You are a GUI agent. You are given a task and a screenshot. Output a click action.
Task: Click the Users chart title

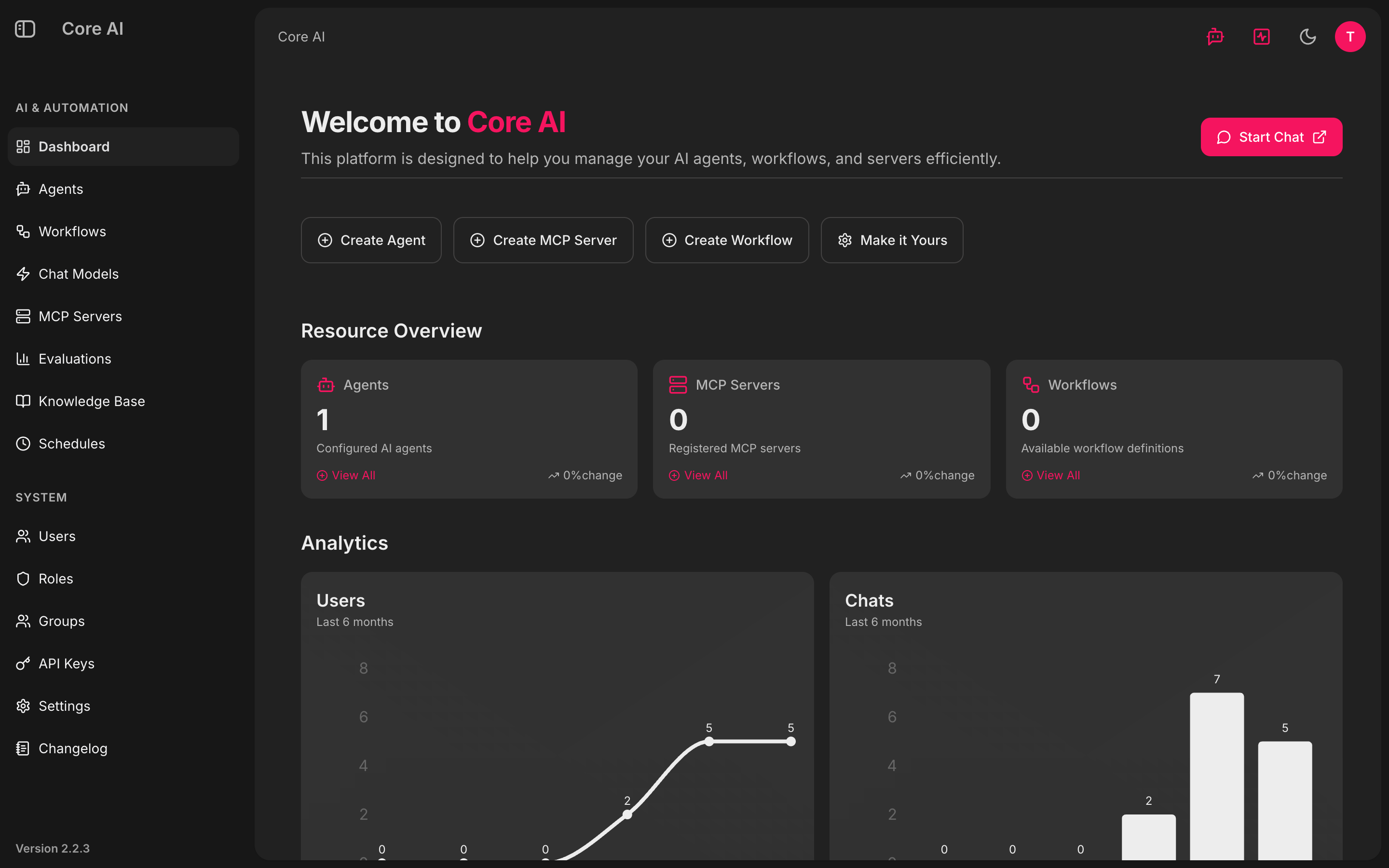(x=340, y=600)
